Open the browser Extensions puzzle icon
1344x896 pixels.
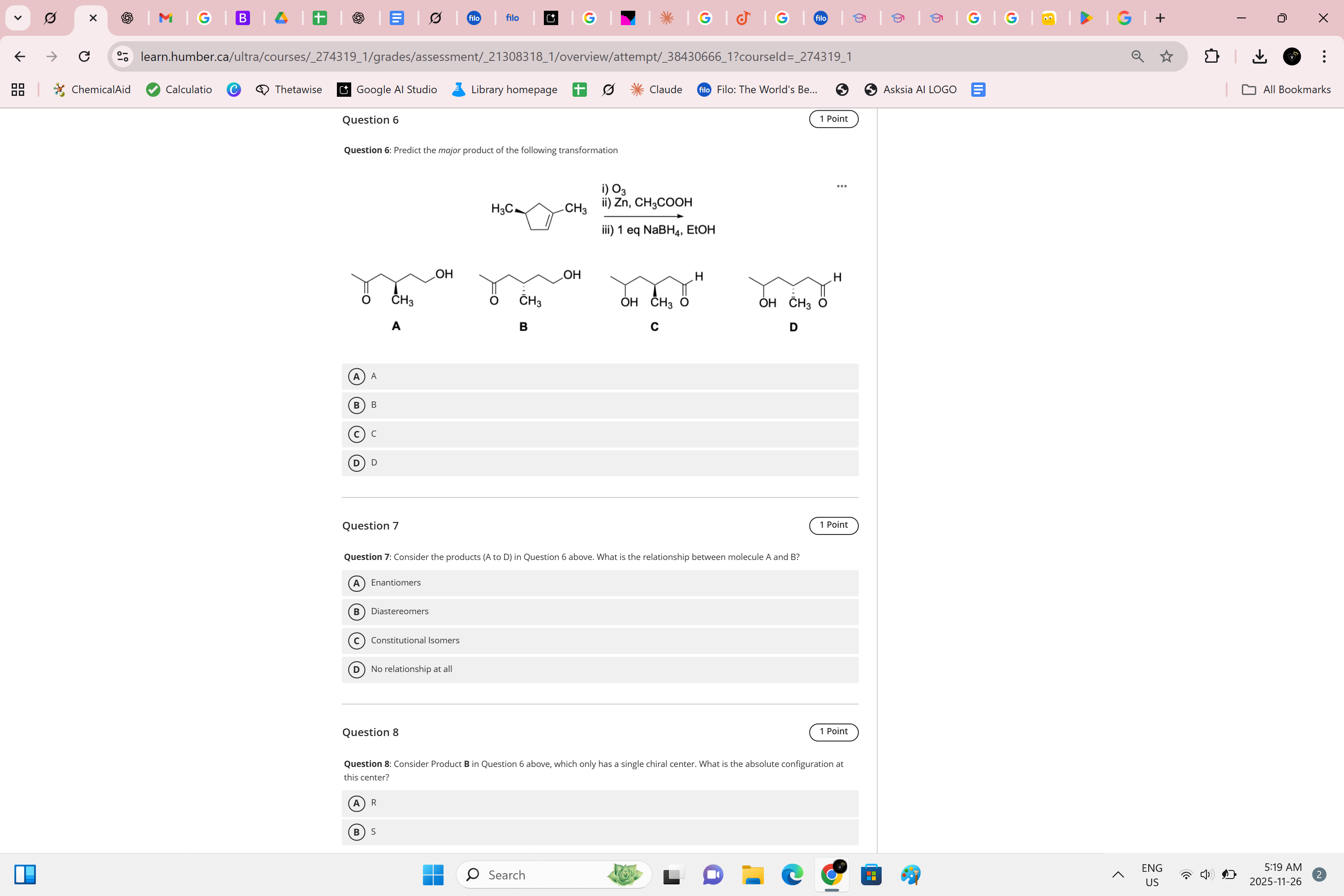pyautogui.click(x=1211, y=56)
